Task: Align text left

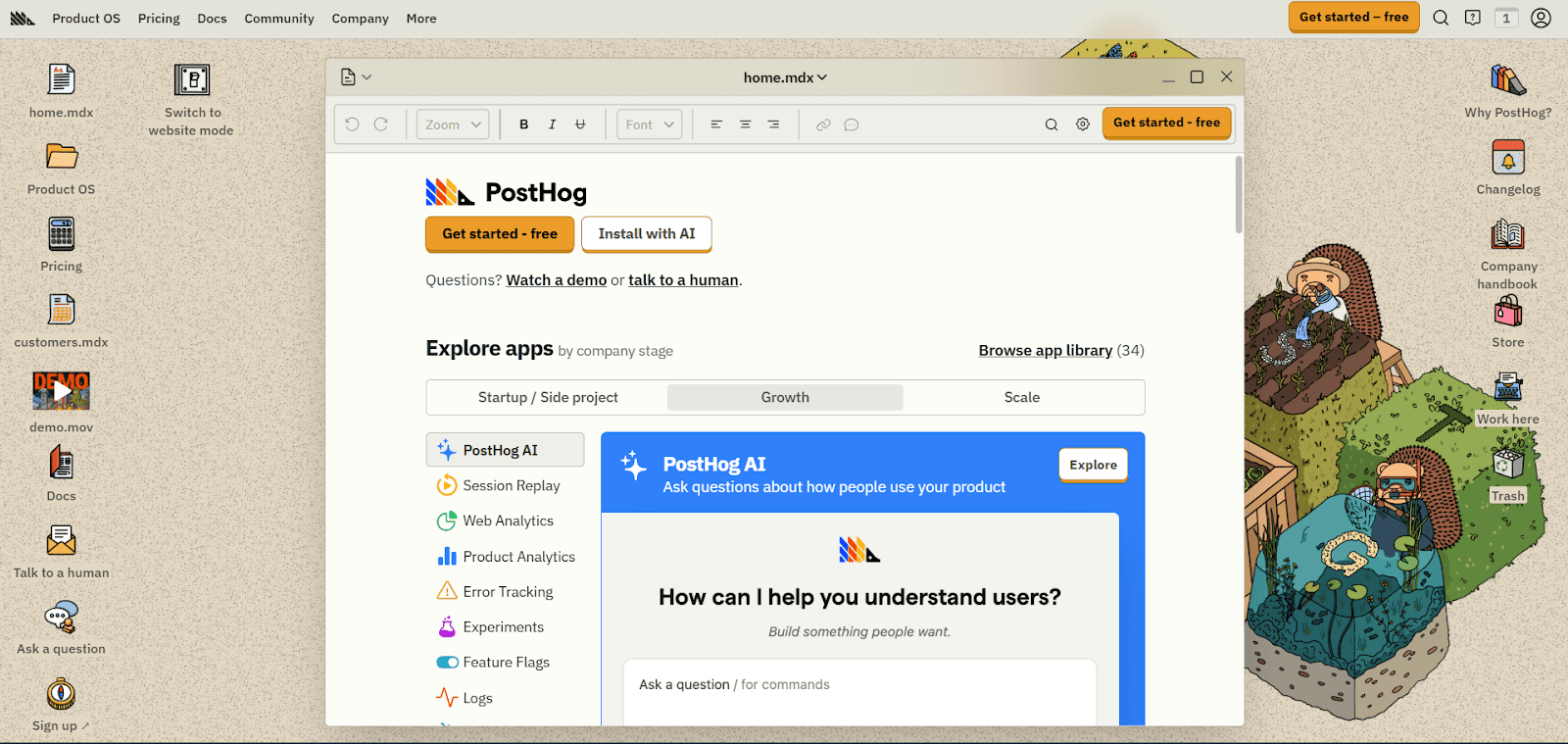Action: pyautogui.click(x=716, y=124)
